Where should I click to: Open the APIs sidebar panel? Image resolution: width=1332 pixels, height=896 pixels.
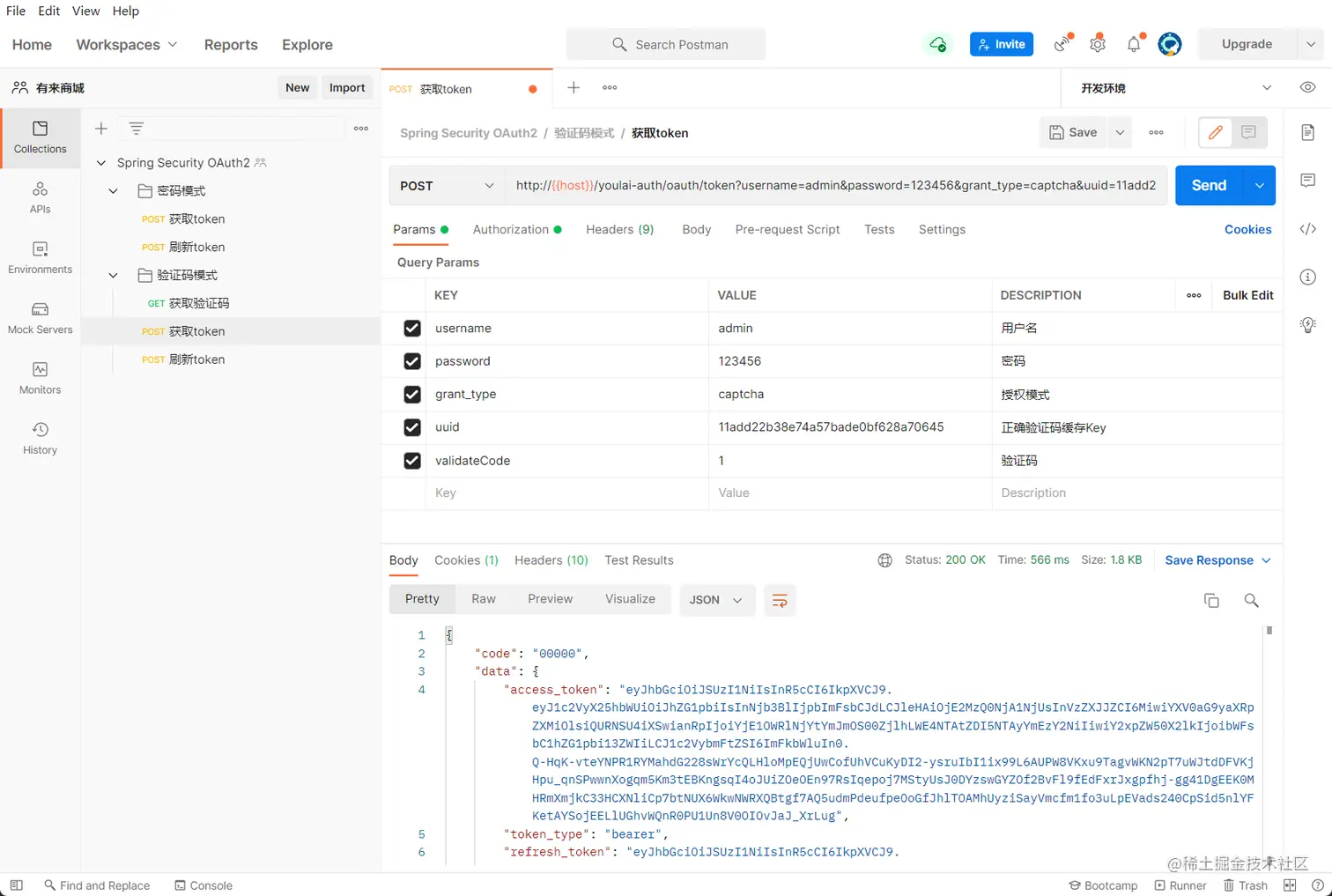click(40, 197)
